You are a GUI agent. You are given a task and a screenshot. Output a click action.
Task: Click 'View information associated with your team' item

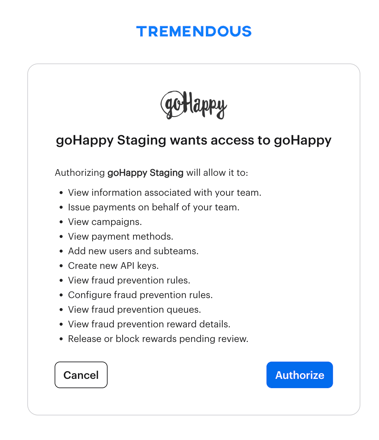(x=165, y=193)
